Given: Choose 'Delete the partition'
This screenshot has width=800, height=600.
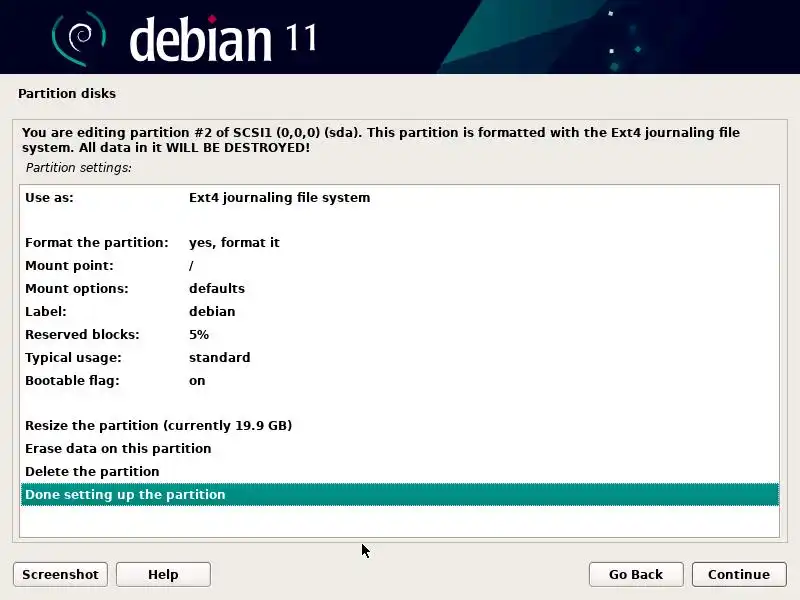Looking at the screenshot, I should 399,471.
